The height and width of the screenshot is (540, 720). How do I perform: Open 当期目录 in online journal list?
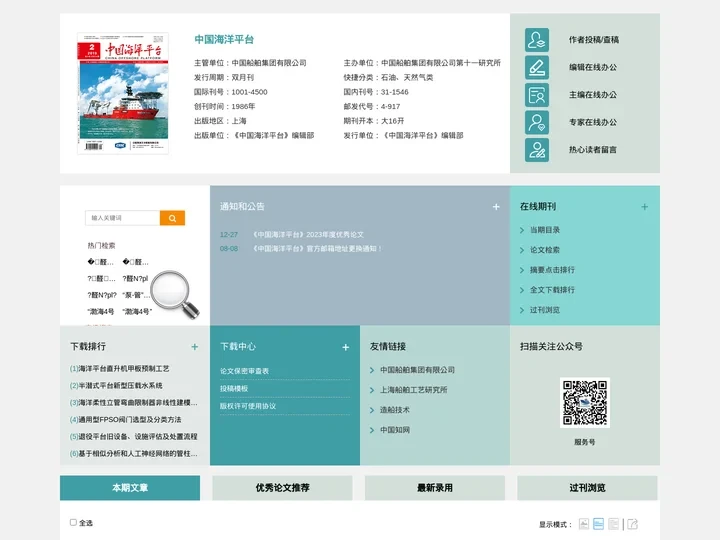pyautogui.click(x=545, y=230)
